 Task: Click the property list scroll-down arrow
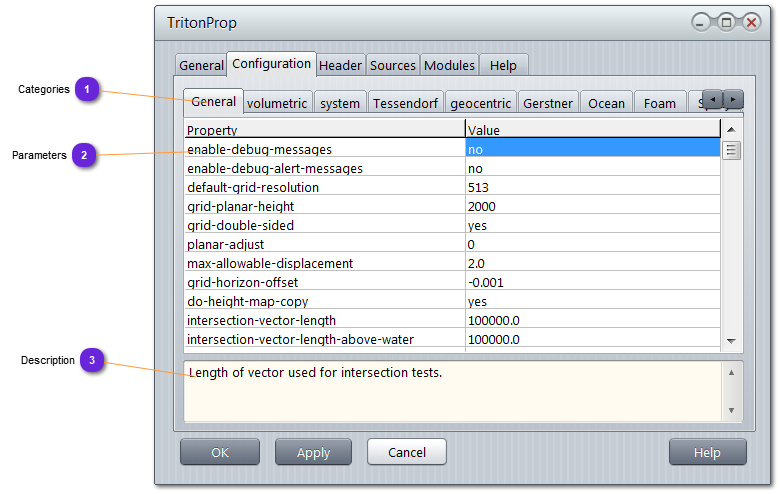click(731, 341)
